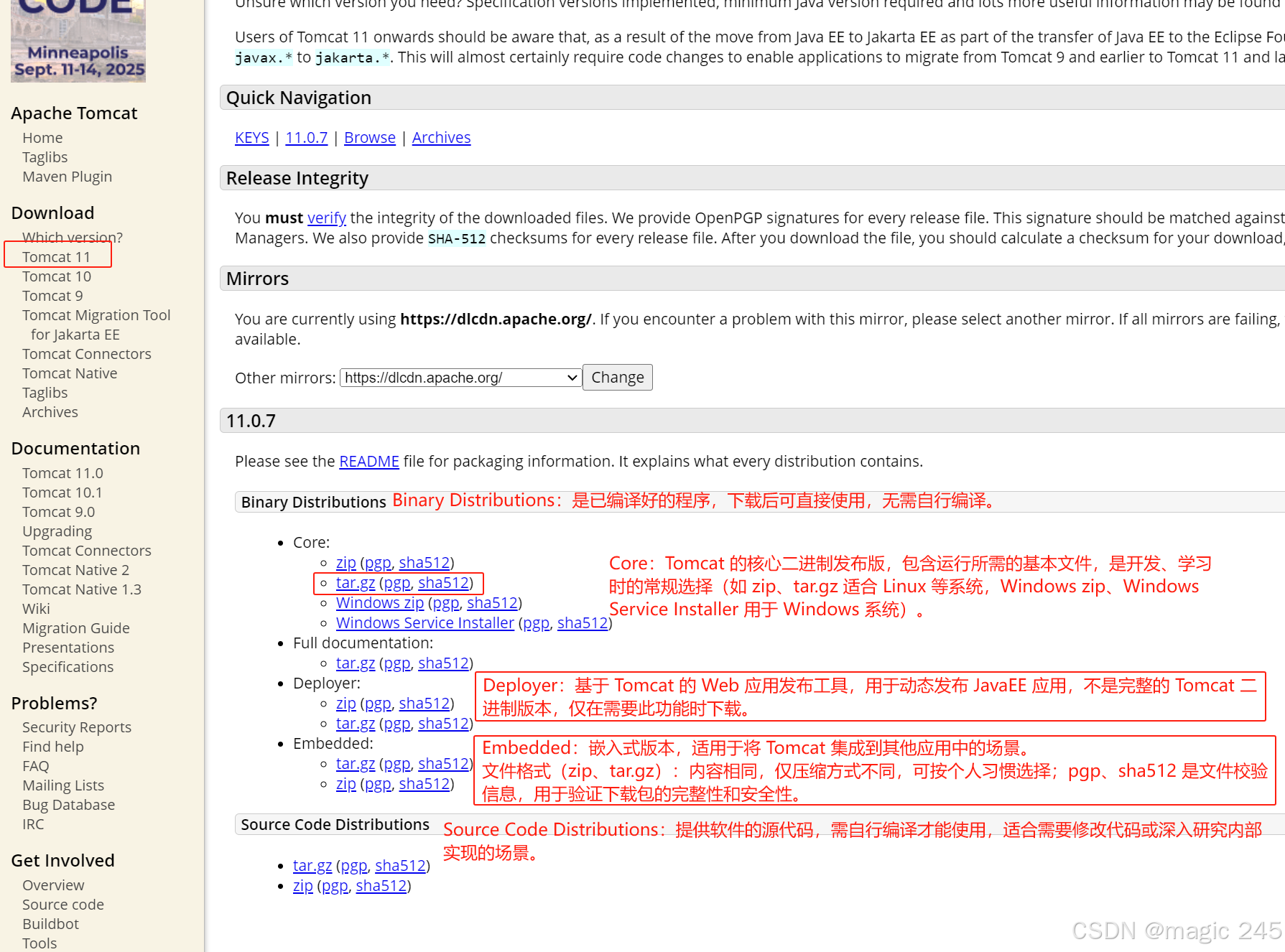Open Taglibs under Apache Tomcat
The width and height of the screenshot is (1285, 952).
[x=45, y=157]
